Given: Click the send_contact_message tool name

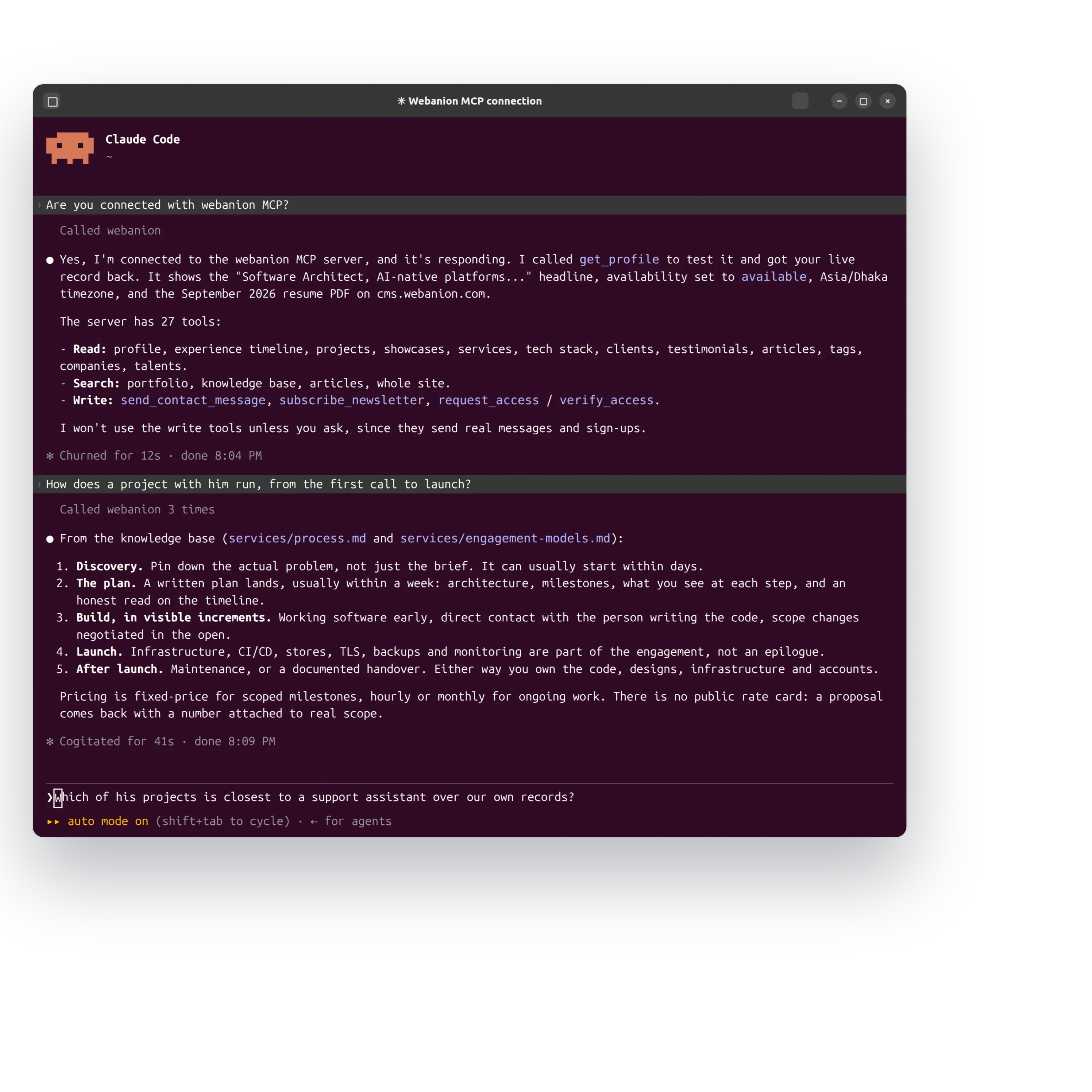Looking at the screenshot, I should (x=193, y=400).
